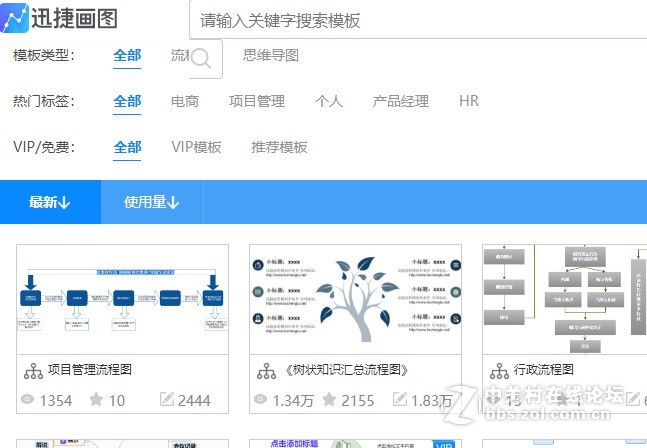Image resolution: width=647 pixels, height=448 pixels.
Task: Filter by 项目管理 tag
Action: tap(257, 101)
